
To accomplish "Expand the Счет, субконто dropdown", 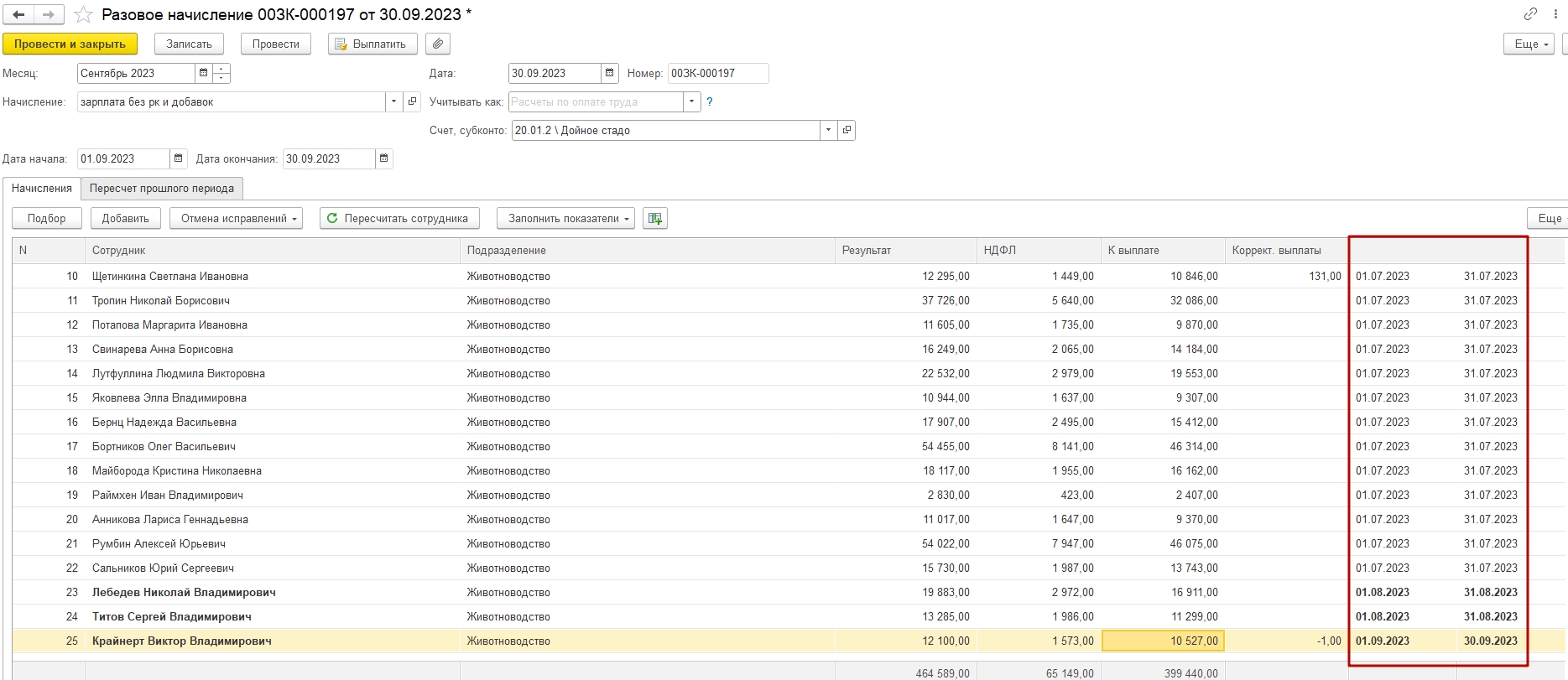I will click(x=828, y=130).
